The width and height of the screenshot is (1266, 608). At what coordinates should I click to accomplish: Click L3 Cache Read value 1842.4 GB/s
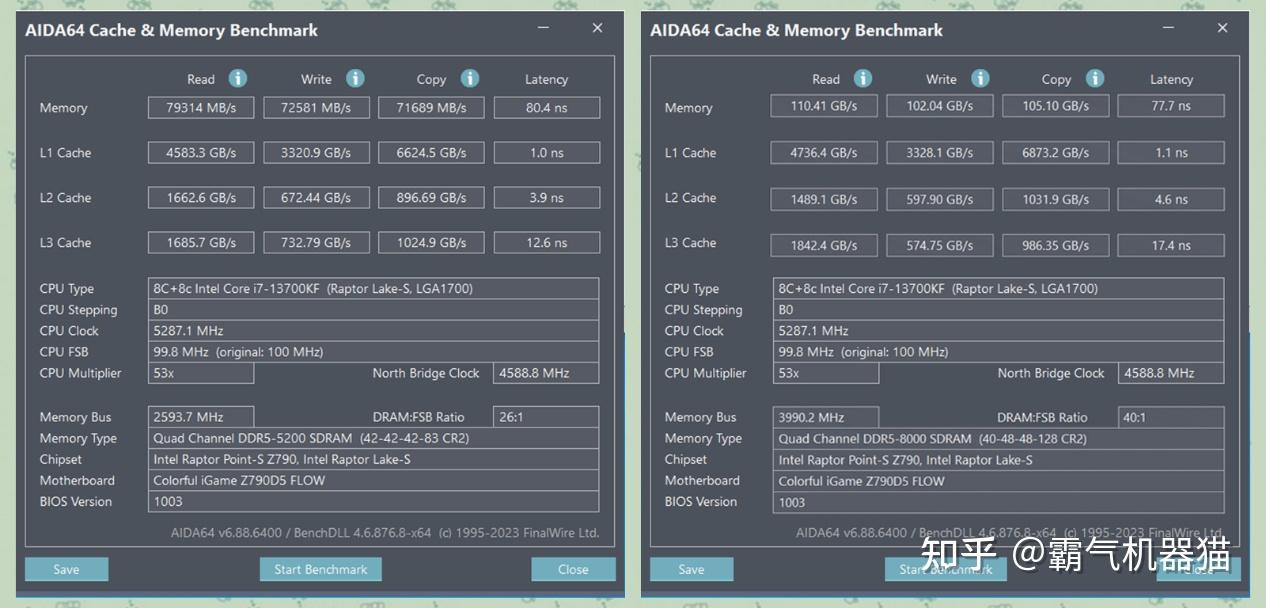825,245
